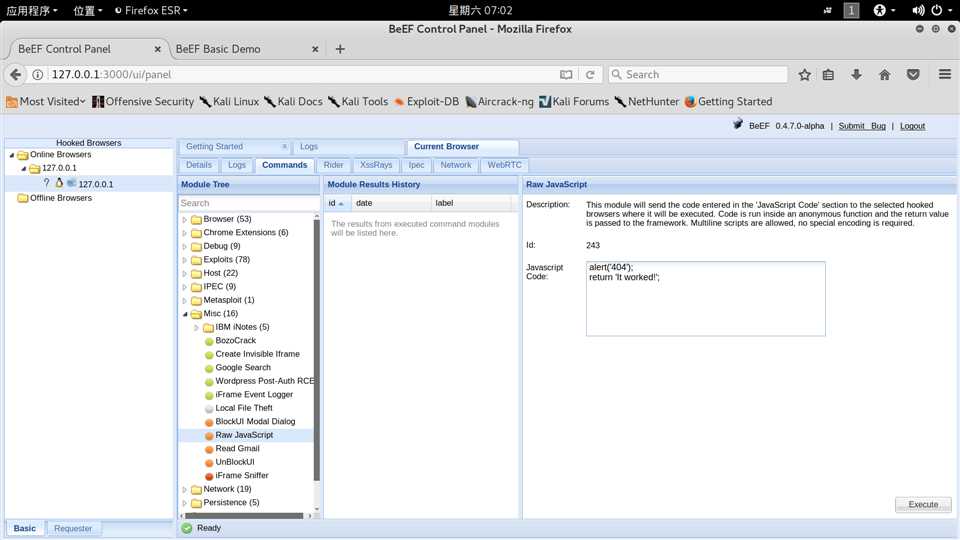Click the Firefox home icon
The image size is (960, 540).
(885, 75)
